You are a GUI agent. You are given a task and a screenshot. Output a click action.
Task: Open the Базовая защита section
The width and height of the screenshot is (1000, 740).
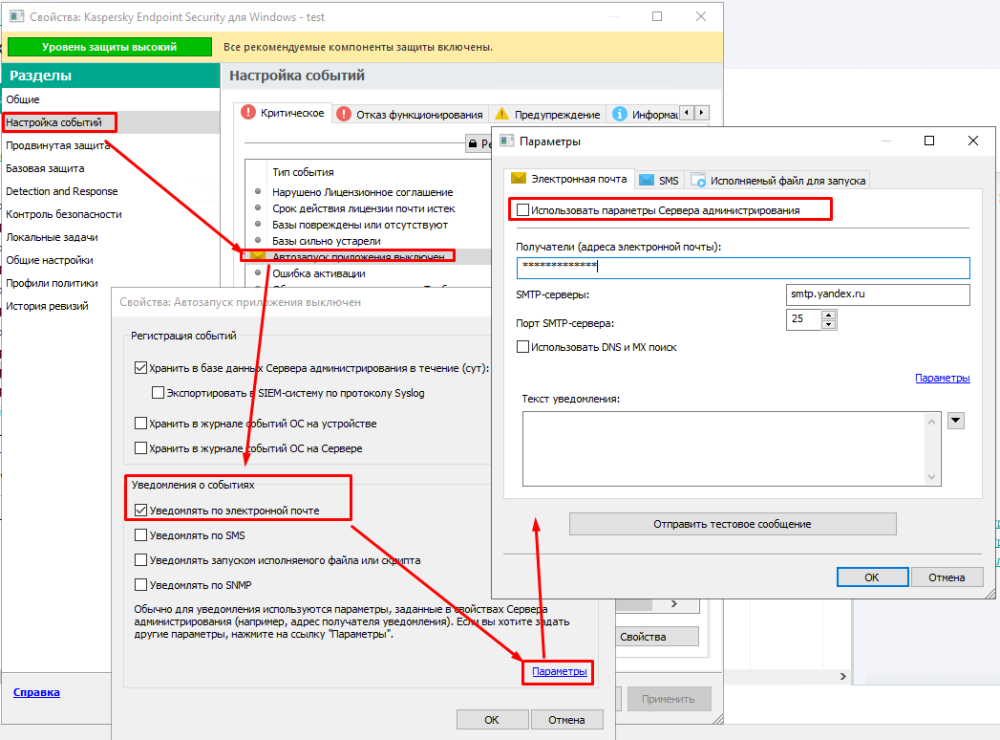pos(111,168)
